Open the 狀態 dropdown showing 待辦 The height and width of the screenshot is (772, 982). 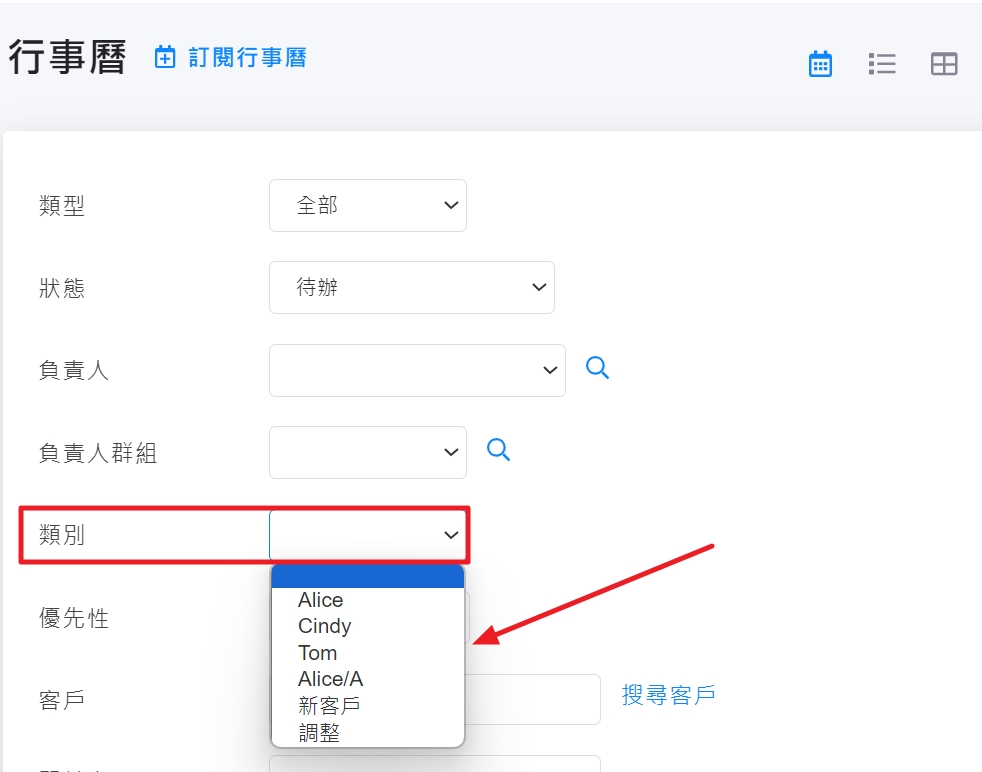(411, 287)
